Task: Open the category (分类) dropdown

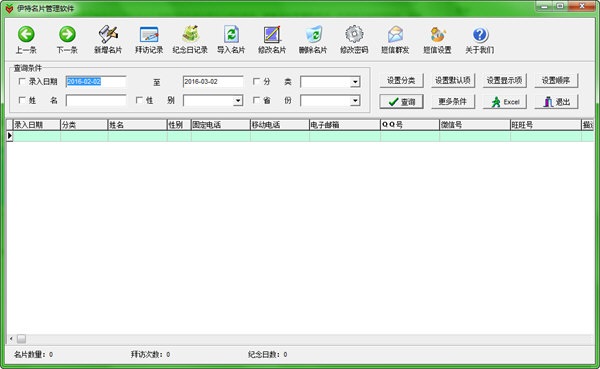Action: [x=355, y=82]
